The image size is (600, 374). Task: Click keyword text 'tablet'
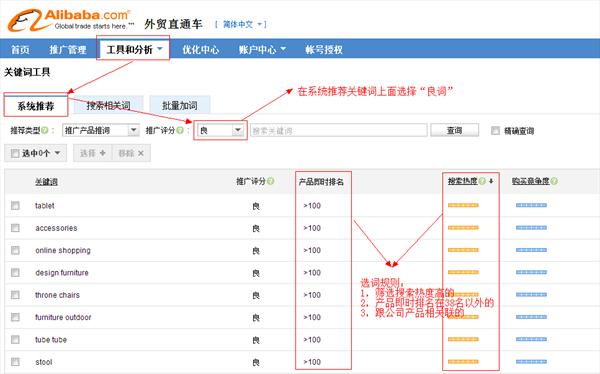(x=45, y=206)
